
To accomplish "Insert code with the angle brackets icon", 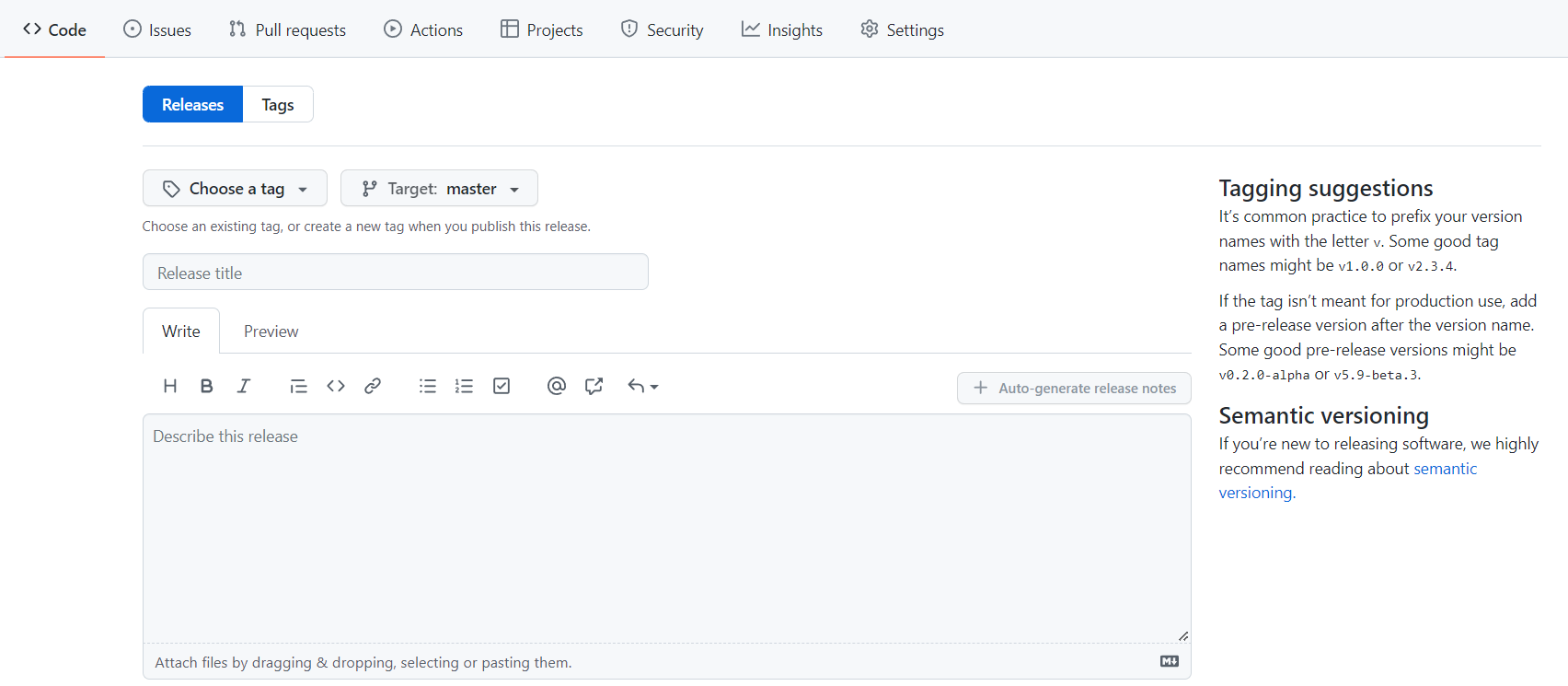I will tap(336, 386).
